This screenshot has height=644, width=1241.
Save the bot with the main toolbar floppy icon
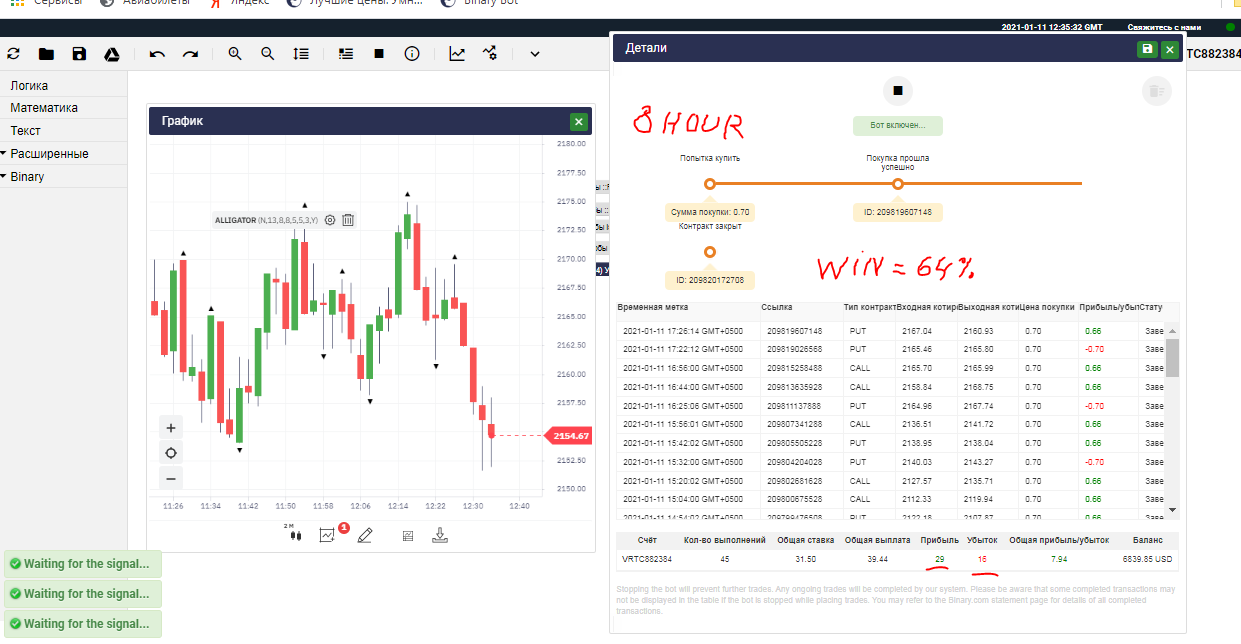tap(79, 54)
